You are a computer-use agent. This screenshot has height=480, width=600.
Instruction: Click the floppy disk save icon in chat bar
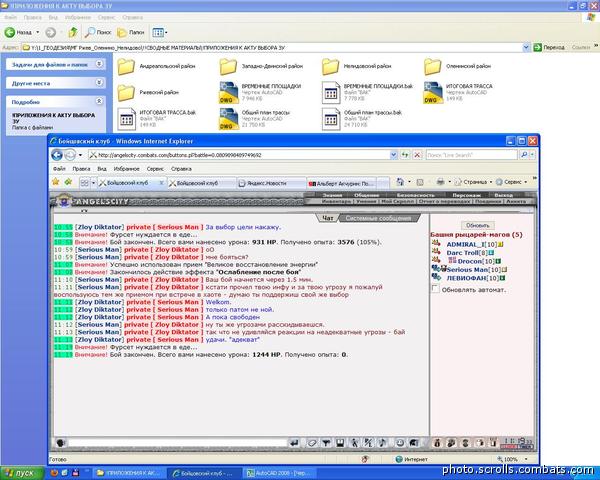pos(339,443)
